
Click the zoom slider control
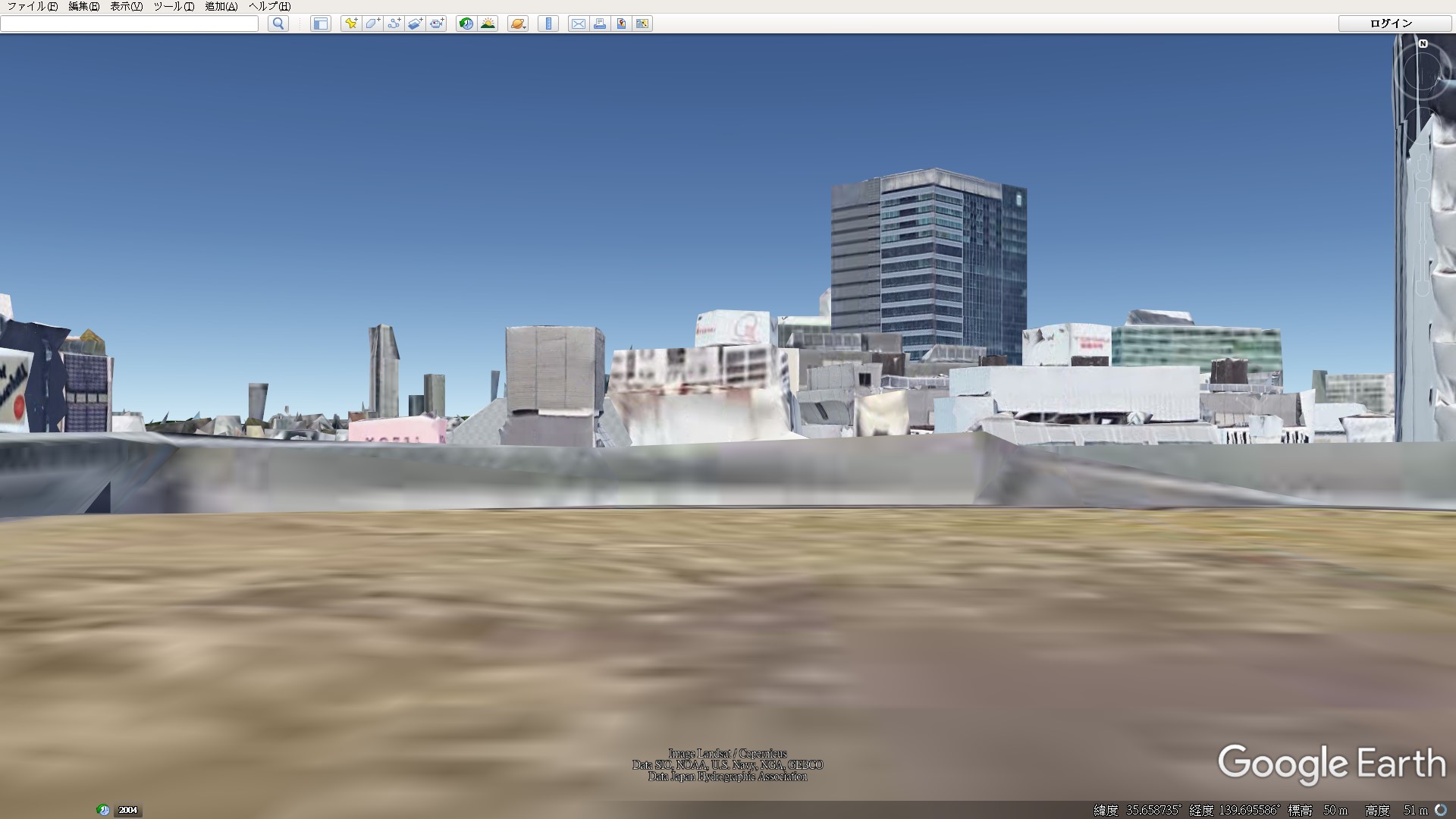[1423, 243]
